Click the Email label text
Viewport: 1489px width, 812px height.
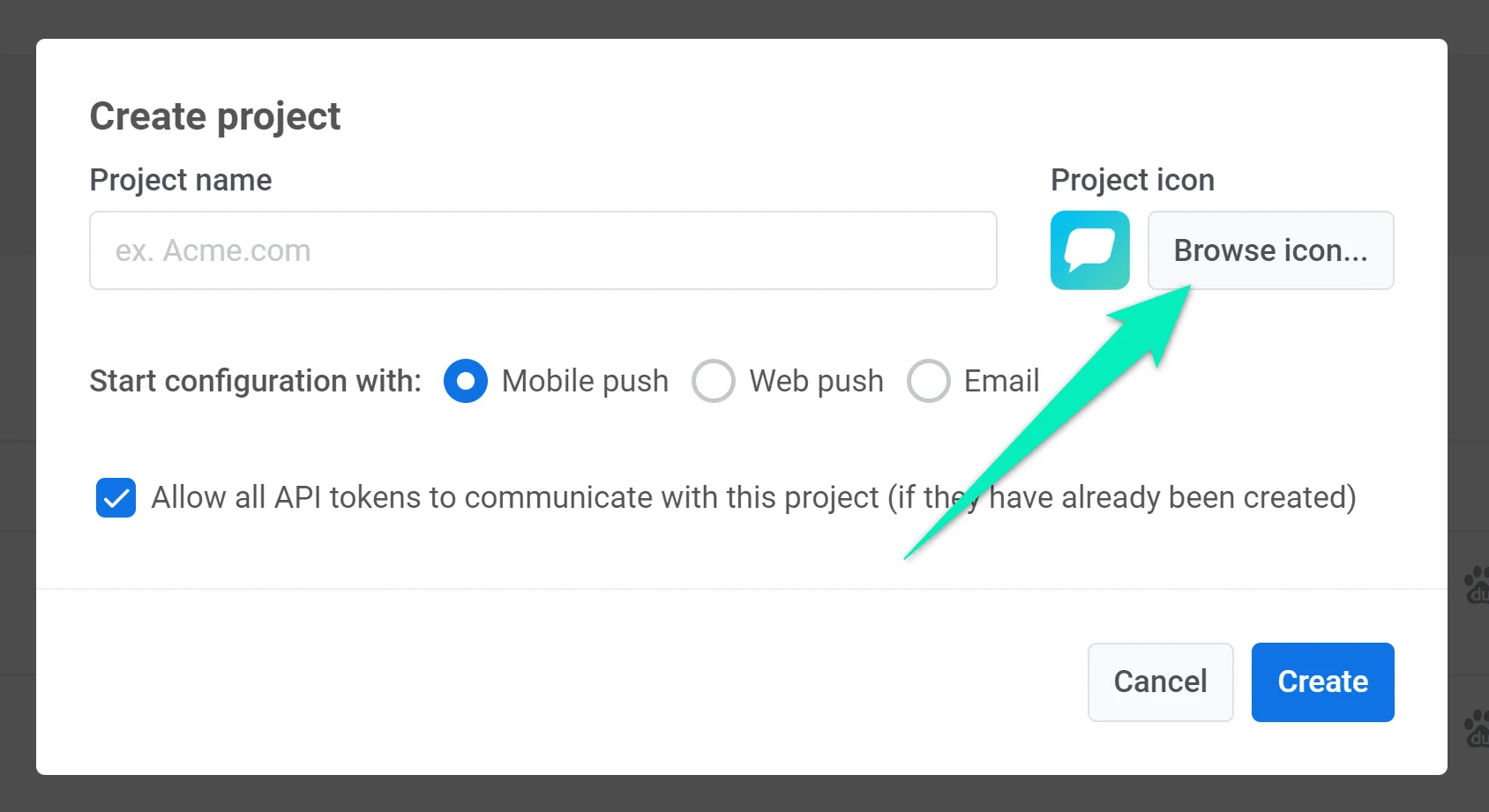tap(1001, 381)
